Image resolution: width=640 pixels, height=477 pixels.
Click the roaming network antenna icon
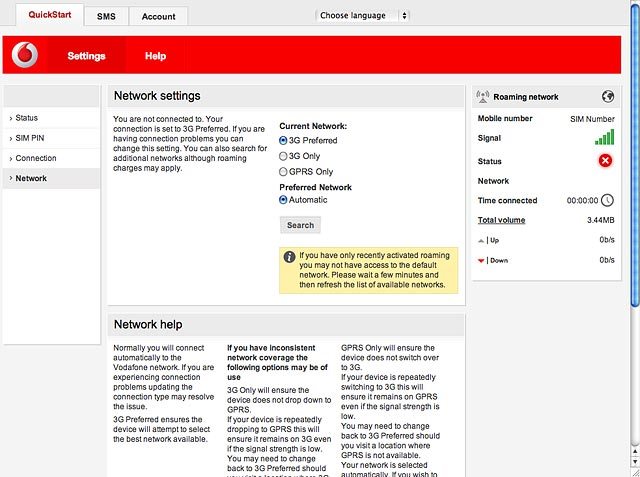coord(482,97)
